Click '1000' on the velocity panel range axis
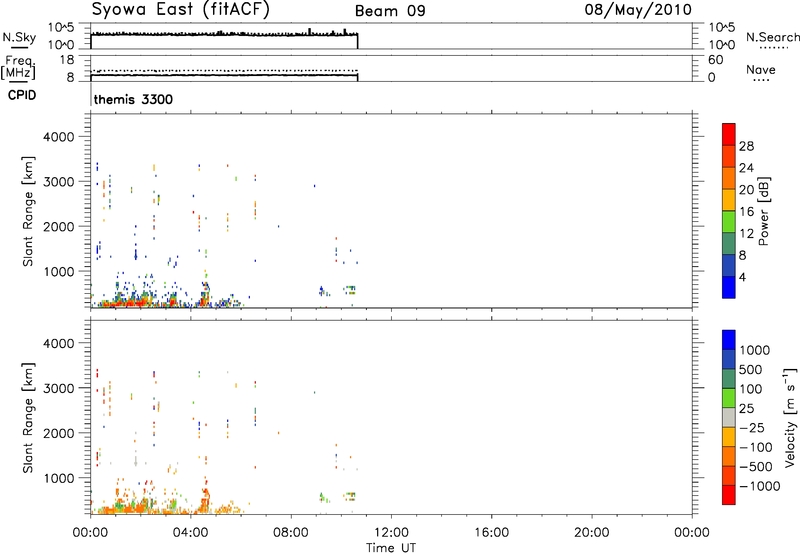Image resolution: width=800 pixels, height=554 pixels. click(x=59, y=478)
